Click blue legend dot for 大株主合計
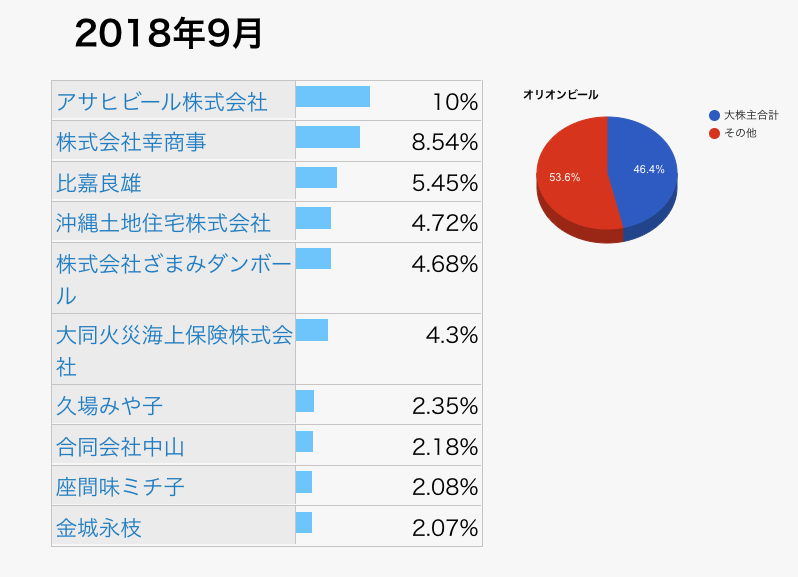 tap(714, 115)
